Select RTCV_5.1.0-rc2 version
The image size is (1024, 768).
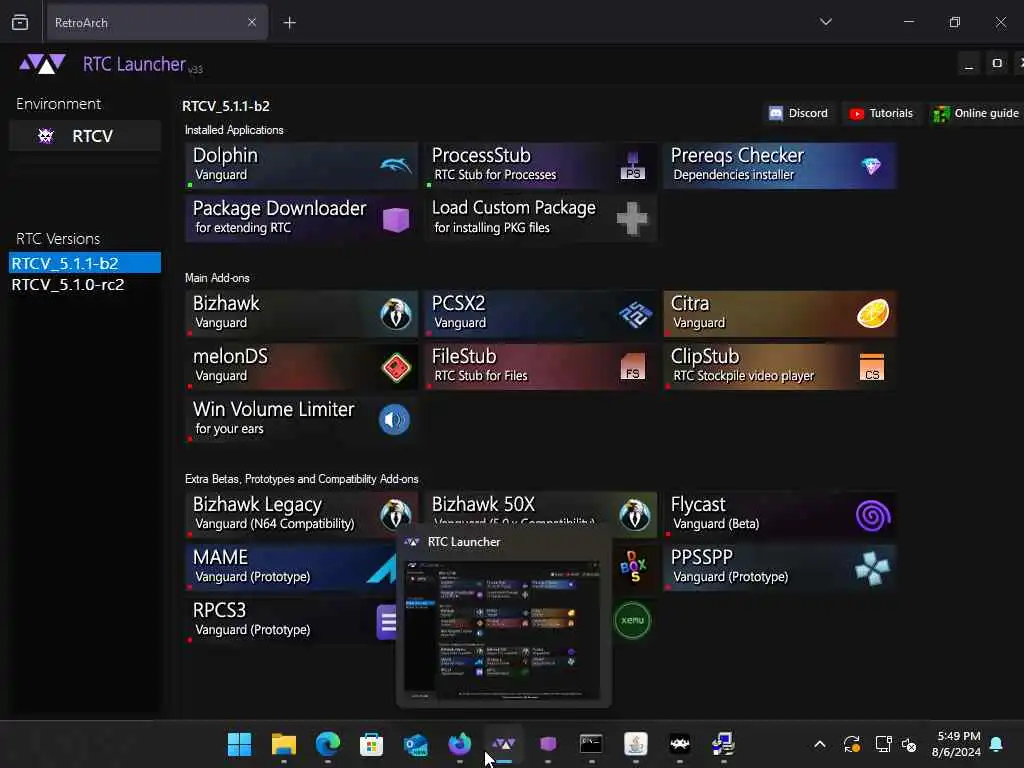(85, 285)
